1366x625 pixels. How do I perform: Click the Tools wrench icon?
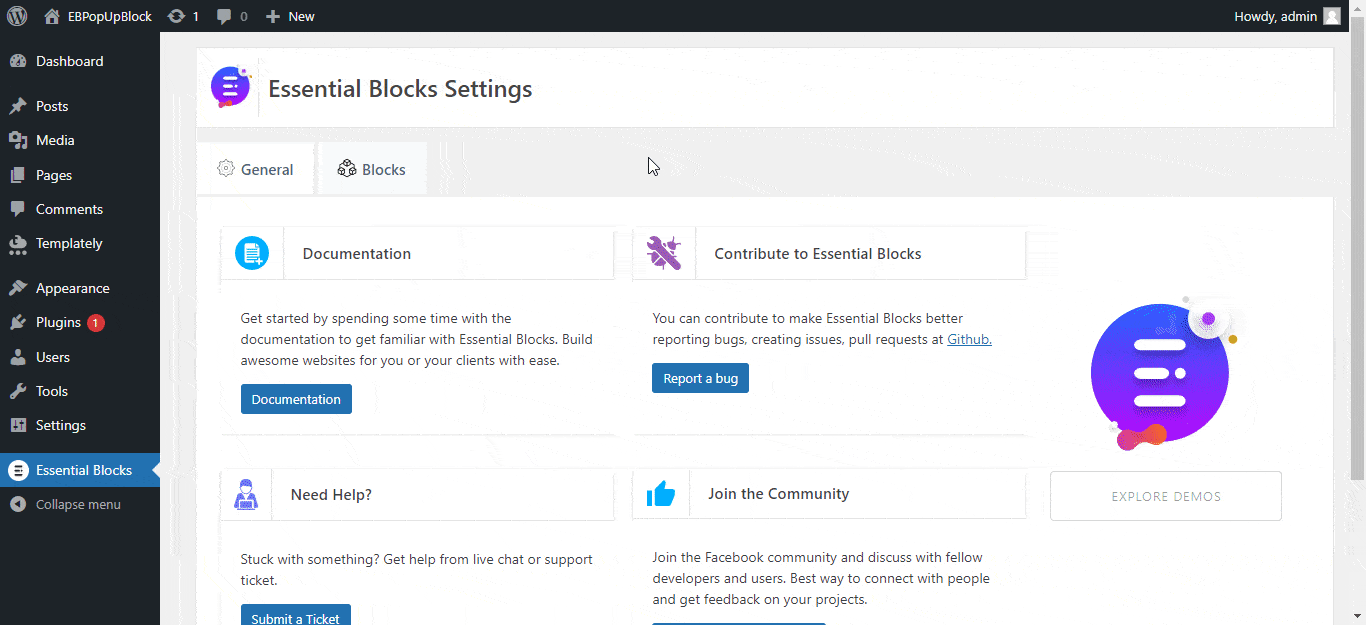point(18,391)
